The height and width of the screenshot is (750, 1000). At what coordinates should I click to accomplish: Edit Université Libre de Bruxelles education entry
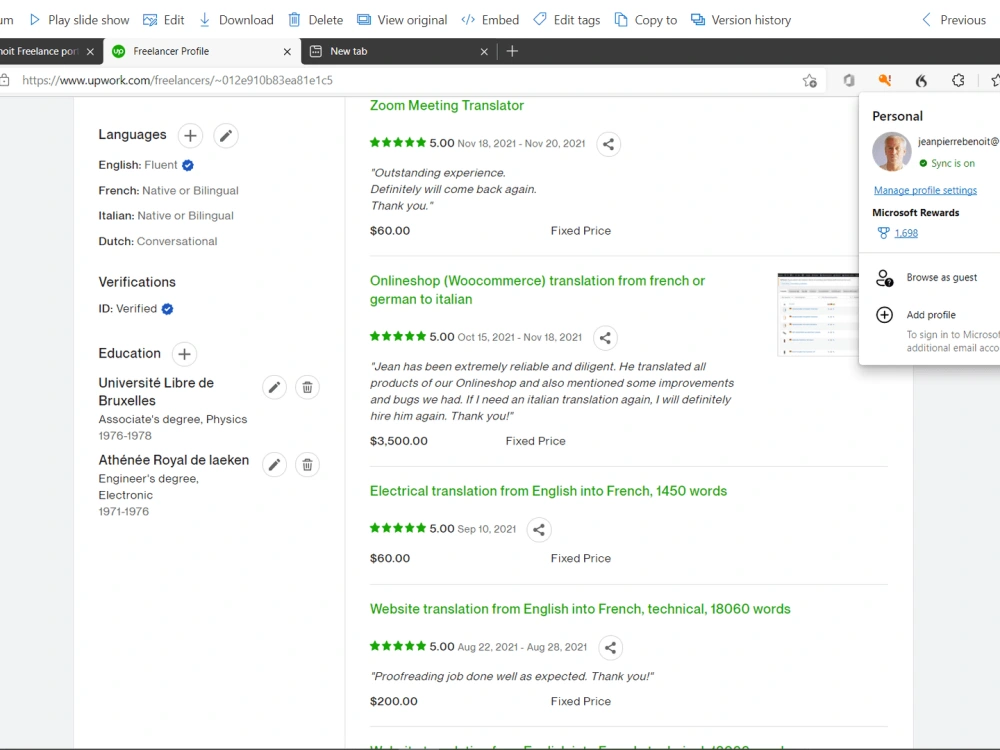(274, 387)
